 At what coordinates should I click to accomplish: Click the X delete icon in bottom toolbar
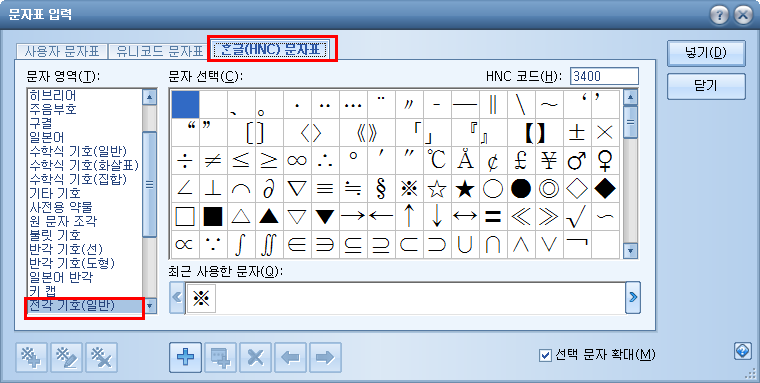[x=255, y=357]
